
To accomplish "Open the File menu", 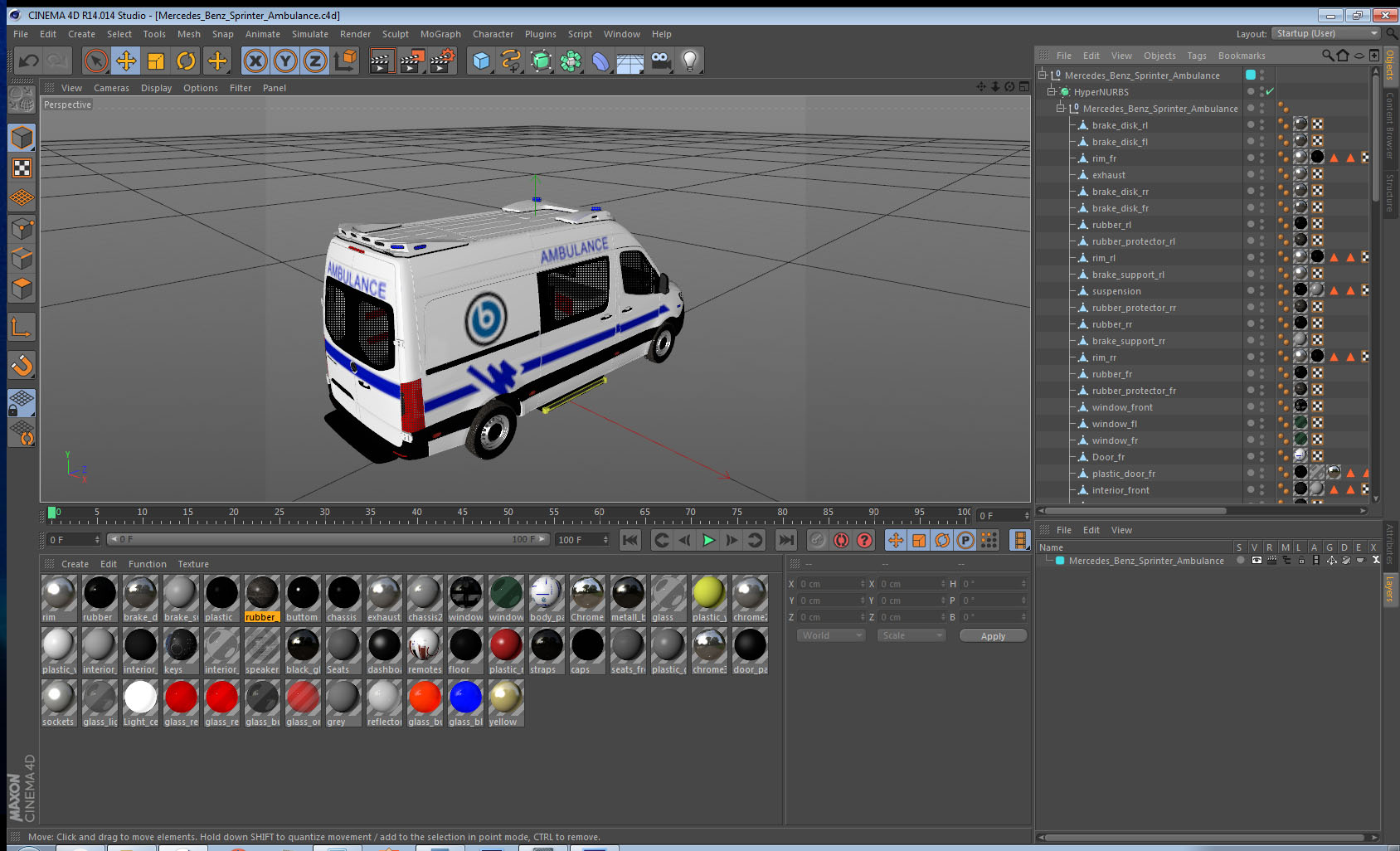I will click(x=21, y=34).
